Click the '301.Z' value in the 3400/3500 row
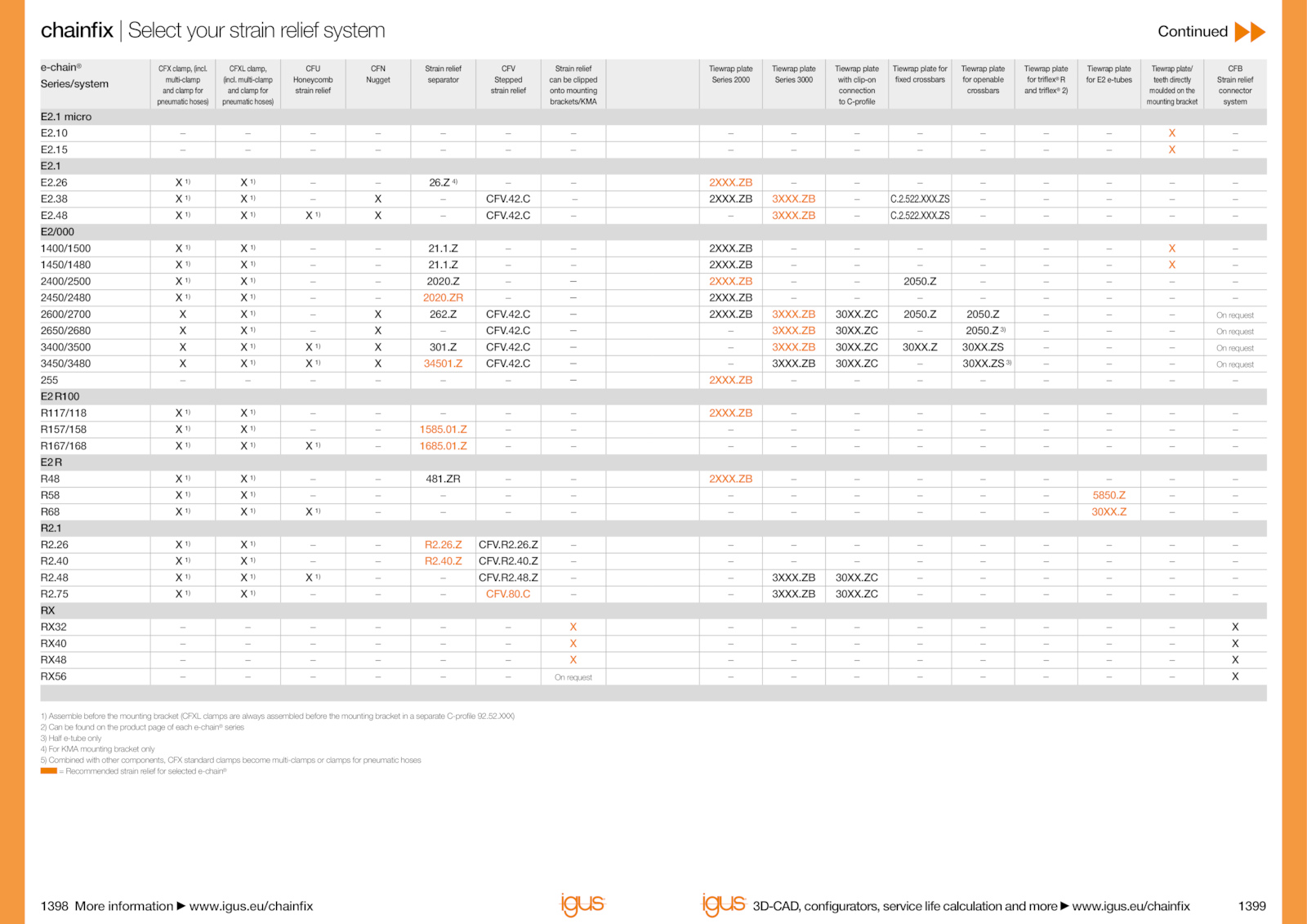This screenshot has height=924, width=1307. pos(443,347)
